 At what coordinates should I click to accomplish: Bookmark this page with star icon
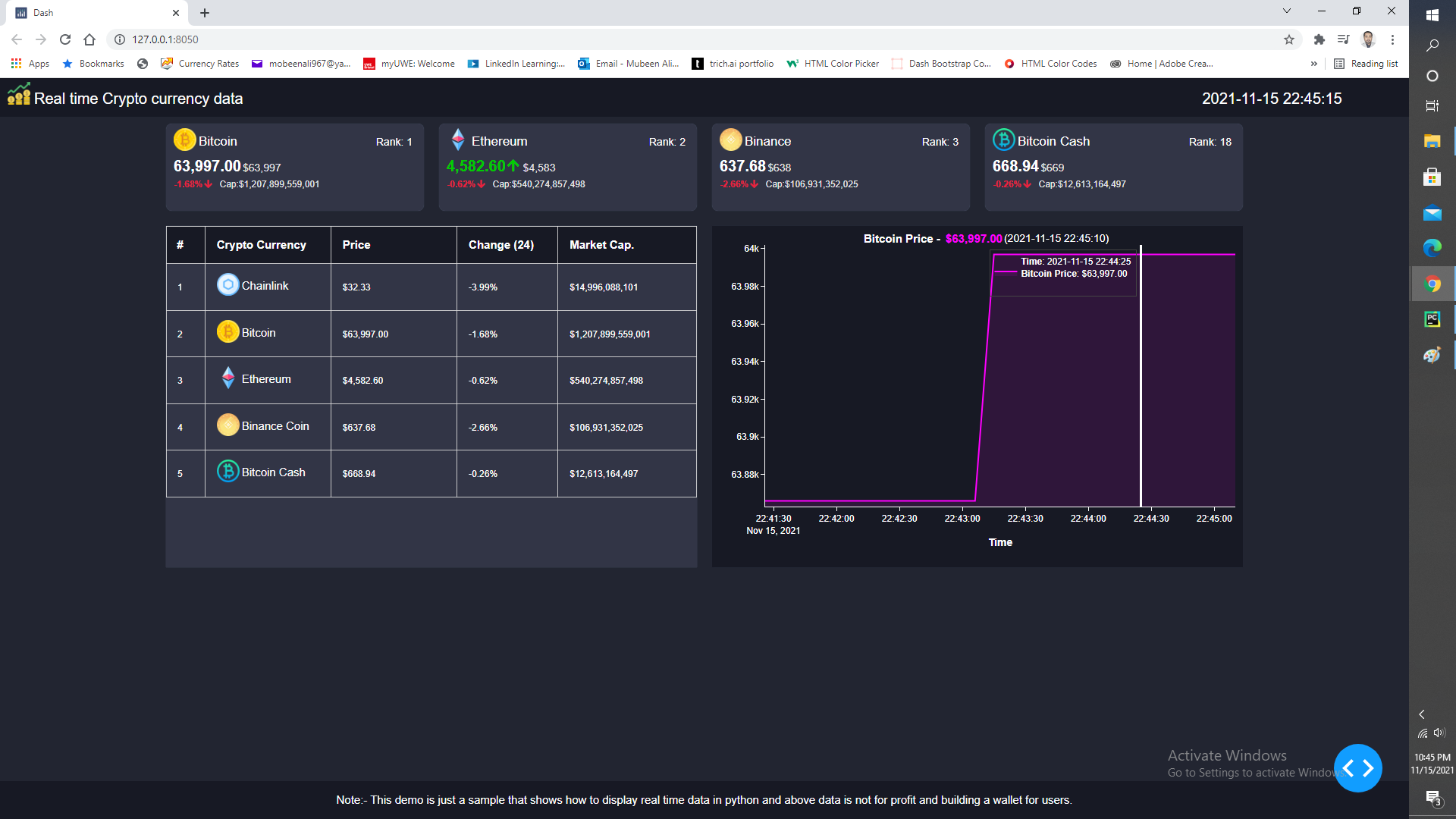coord(1288,39)
